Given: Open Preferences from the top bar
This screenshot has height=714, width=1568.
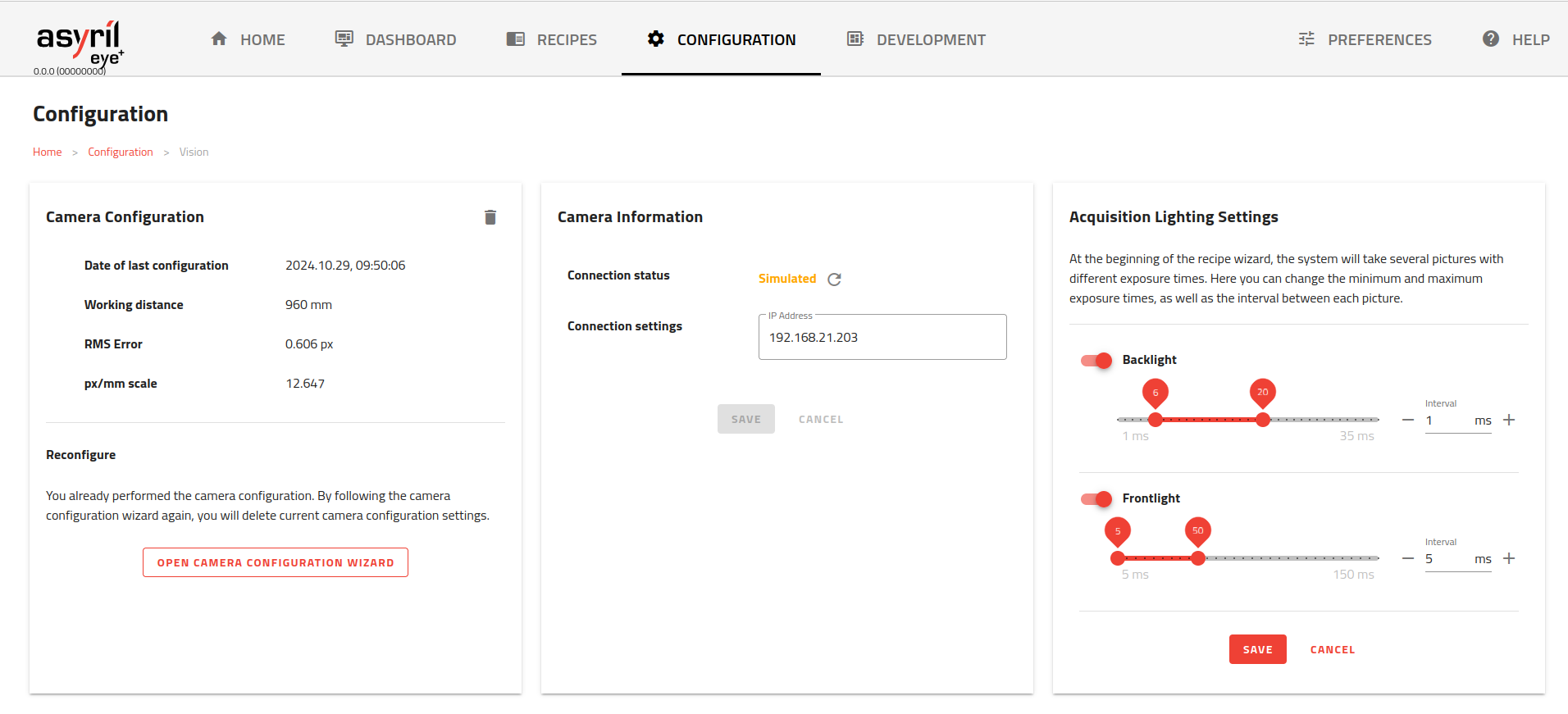Looking at the screenshot, I should [1365, 39].
